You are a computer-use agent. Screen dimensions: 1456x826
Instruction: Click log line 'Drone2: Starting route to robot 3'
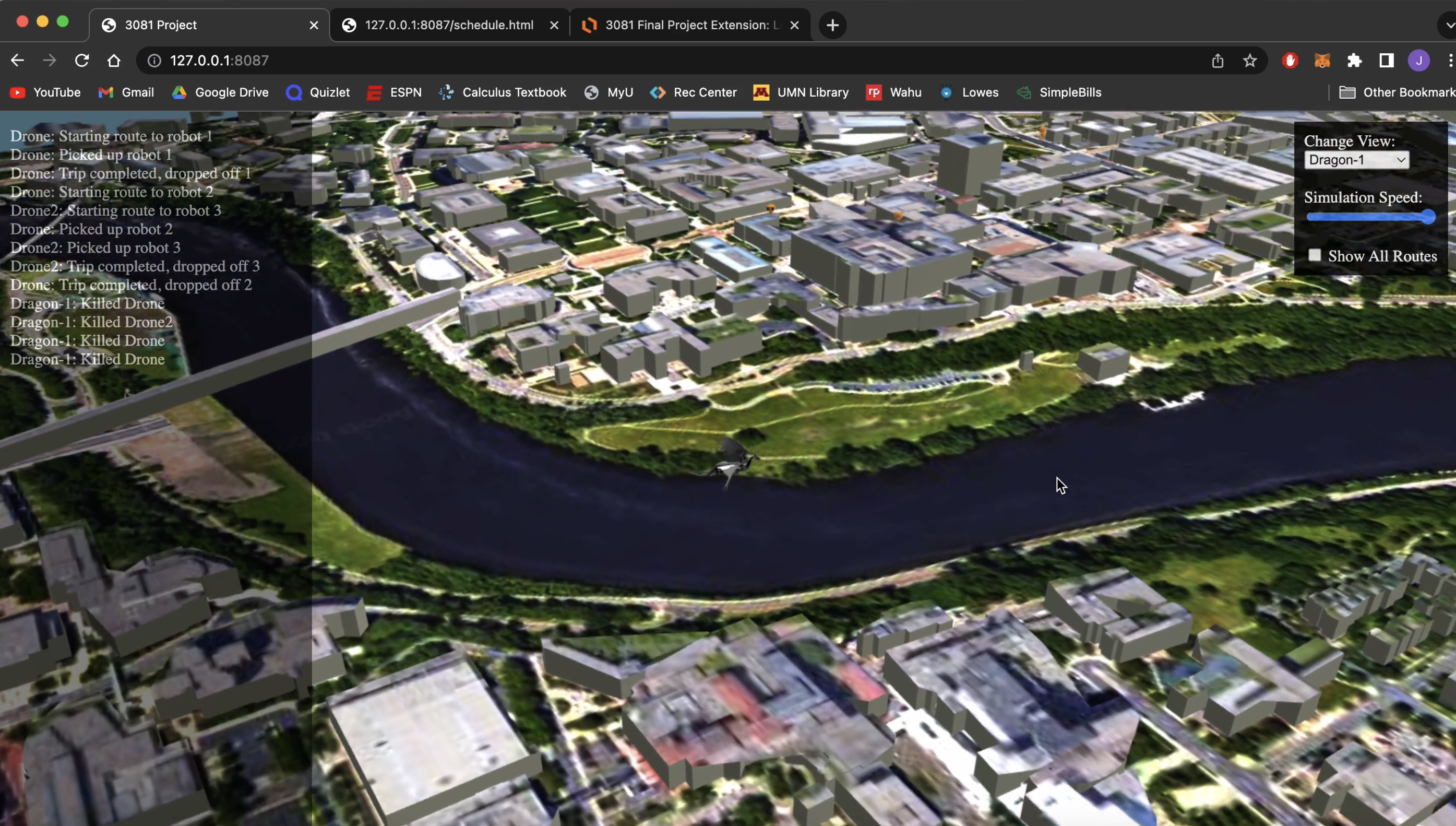point(116,210)
